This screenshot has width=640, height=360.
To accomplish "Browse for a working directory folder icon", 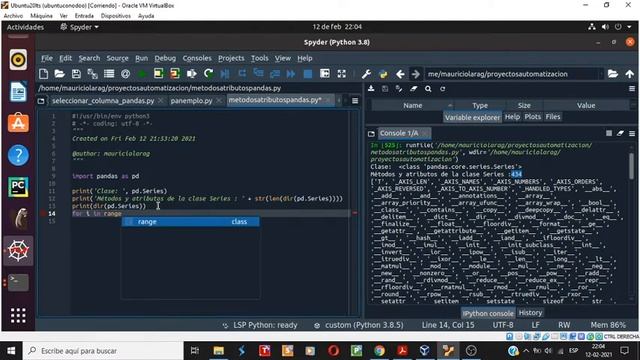I will pos(613,74).
